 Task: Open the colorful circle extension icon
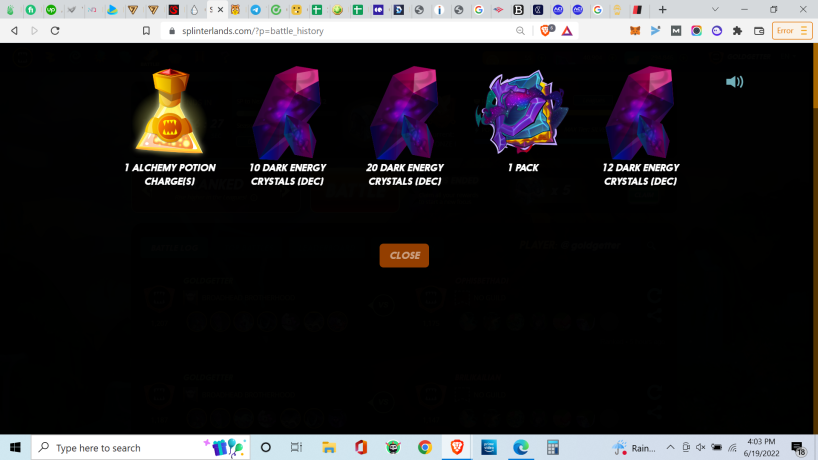point(696,31)
